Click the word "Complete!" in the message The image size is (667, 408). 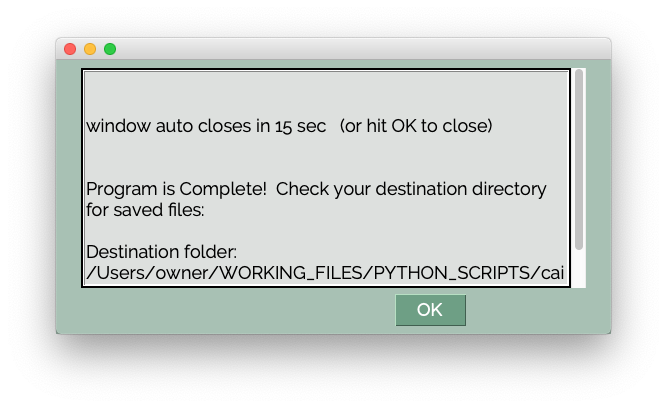click(x=223, y=189)
